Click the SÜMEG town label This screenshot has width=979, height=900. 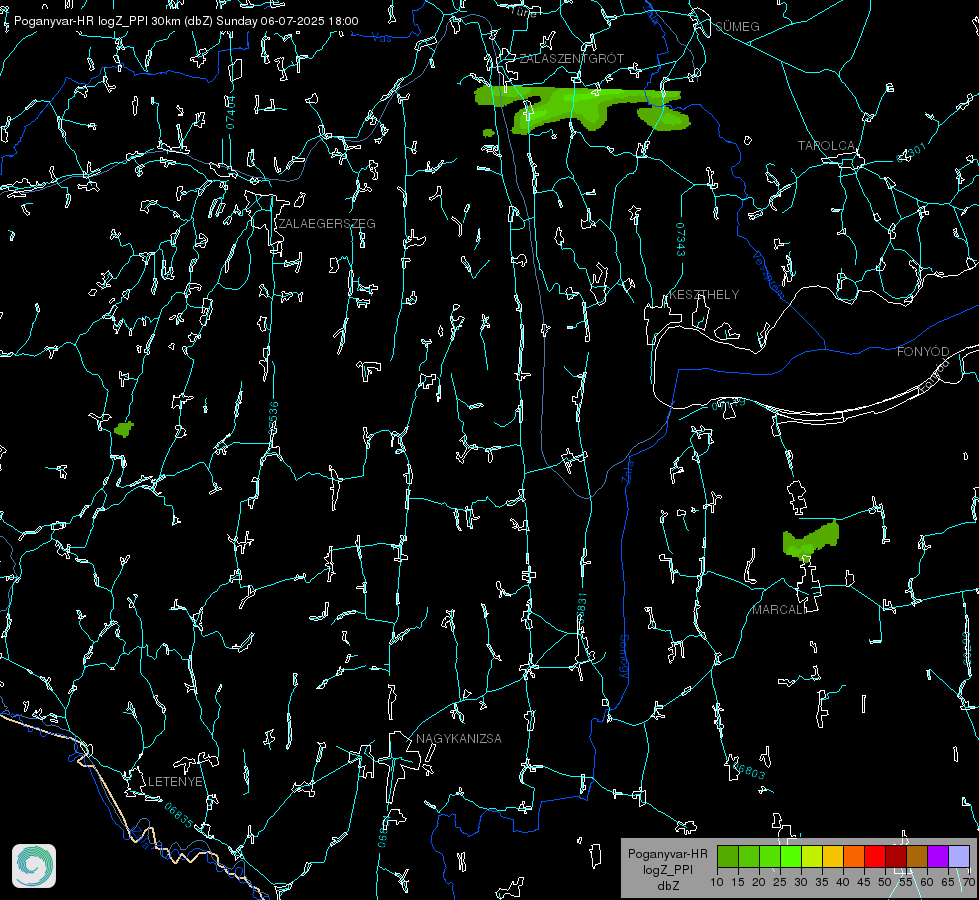point(737,27)
